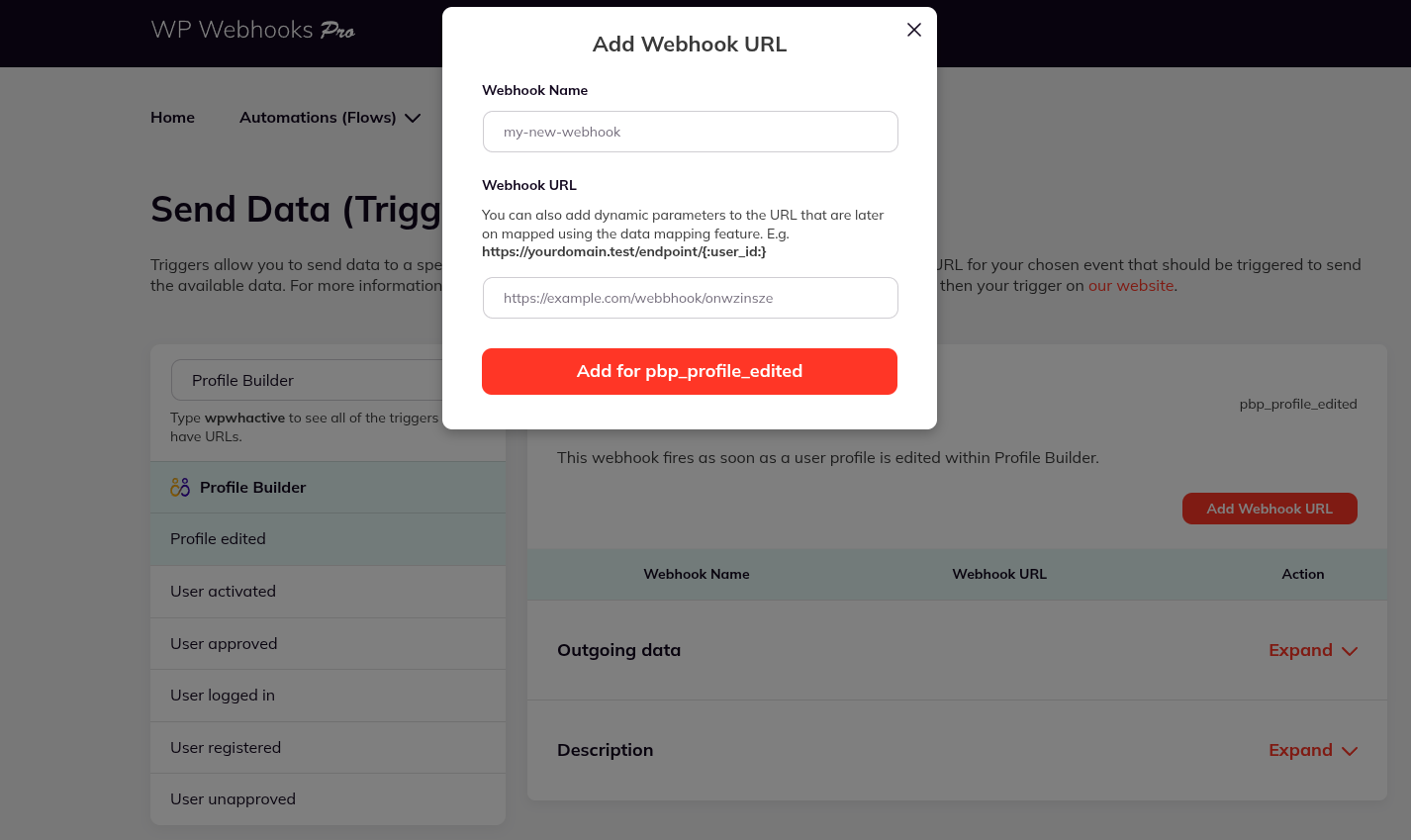Expand the Description section
Image resolution: width=1411 pixels, height=840 pixels.
pyautogui.click(x=1312, y=750)
